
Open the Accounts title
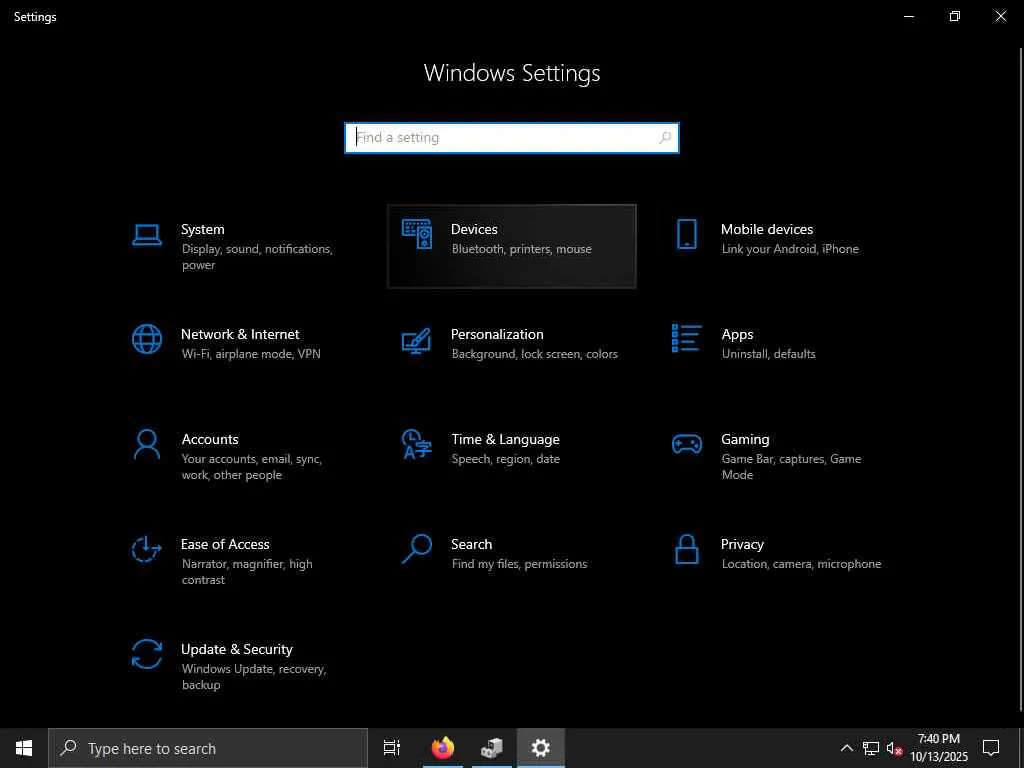(x=210, y=440)
